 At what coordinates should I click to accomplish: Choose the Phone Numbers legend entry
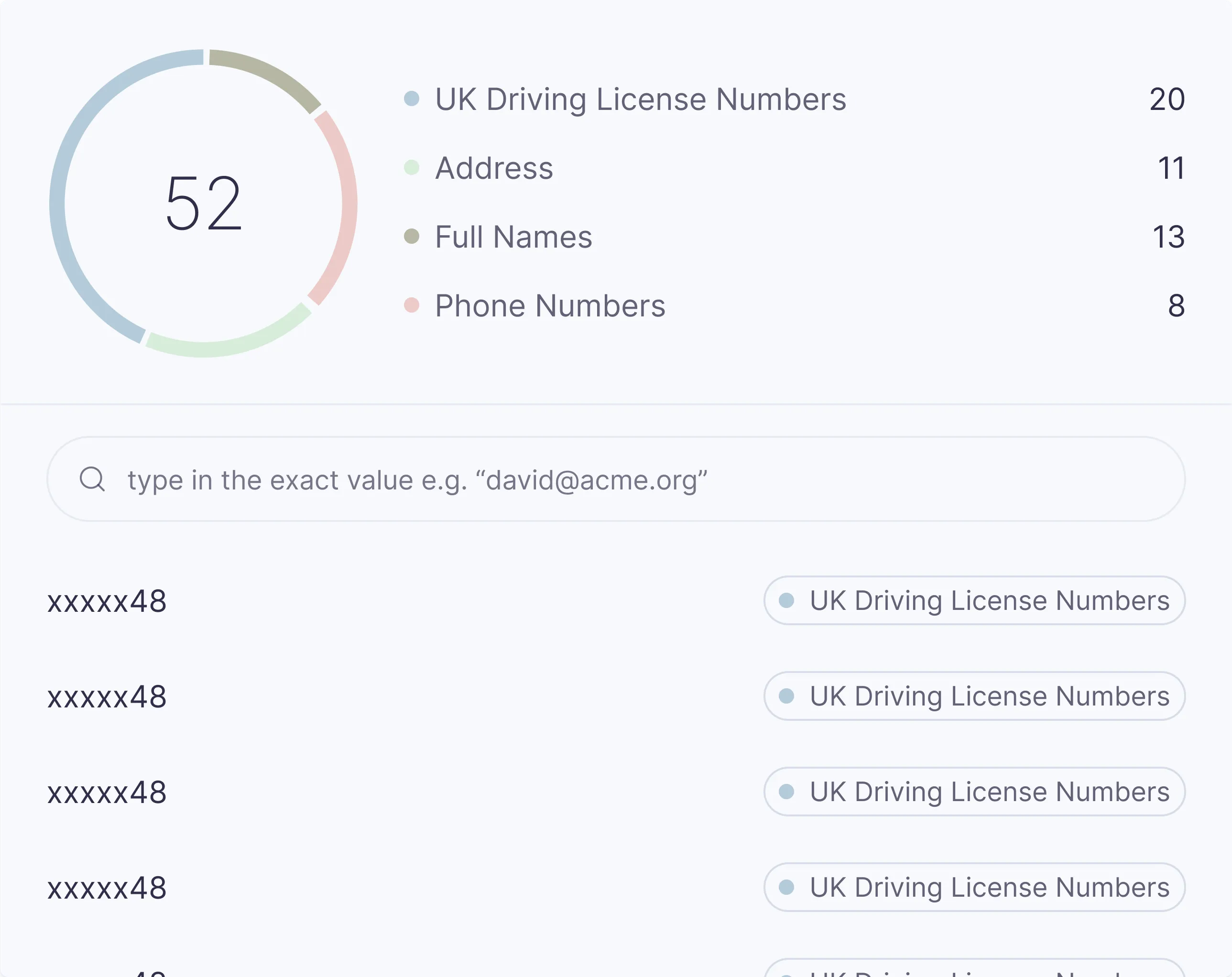(x=550, y=305)
